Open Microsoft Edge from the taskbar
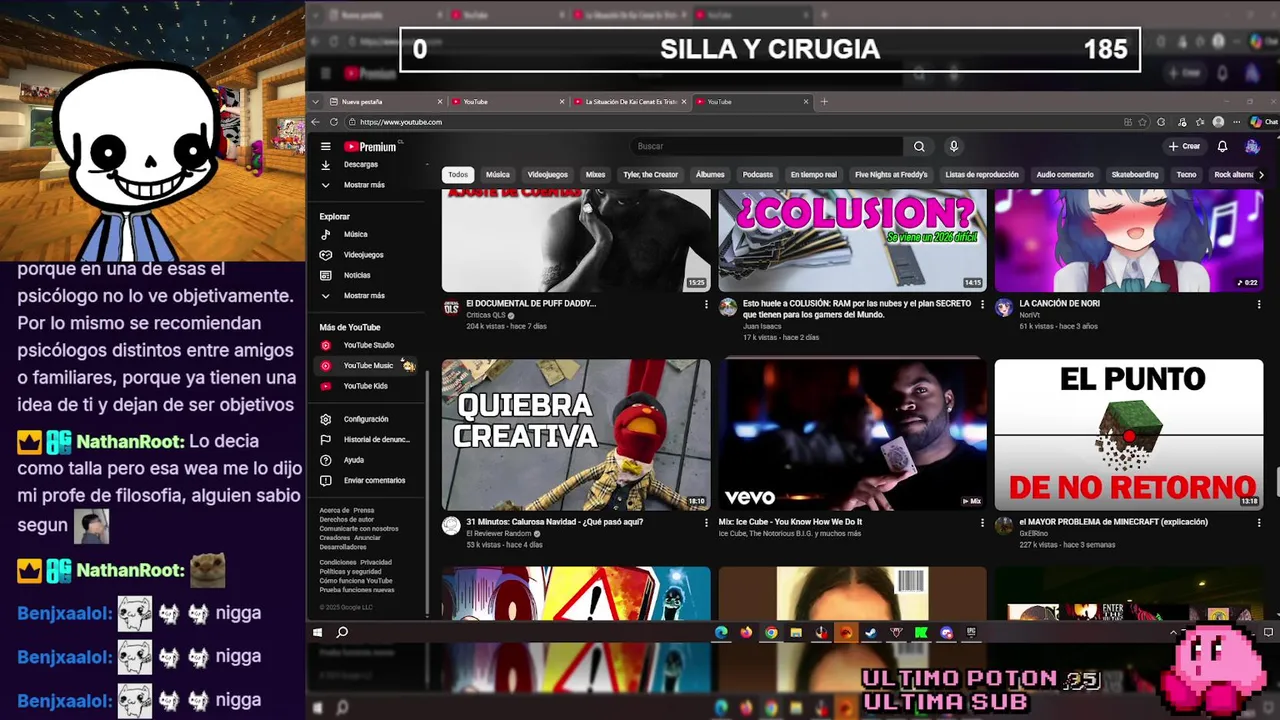Viewport: 1280px width, 720px height. tap(721, 632)
